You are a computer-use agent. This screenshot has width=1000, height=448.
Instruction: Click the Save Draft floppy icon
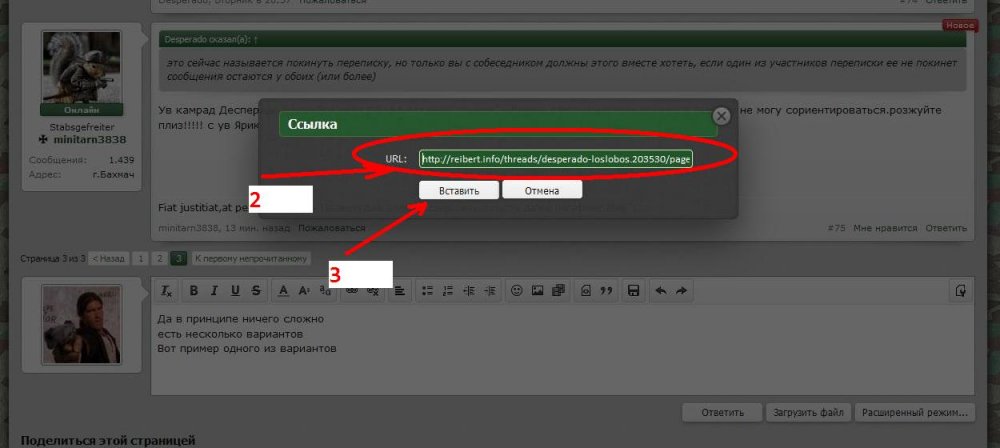[632, 291]
